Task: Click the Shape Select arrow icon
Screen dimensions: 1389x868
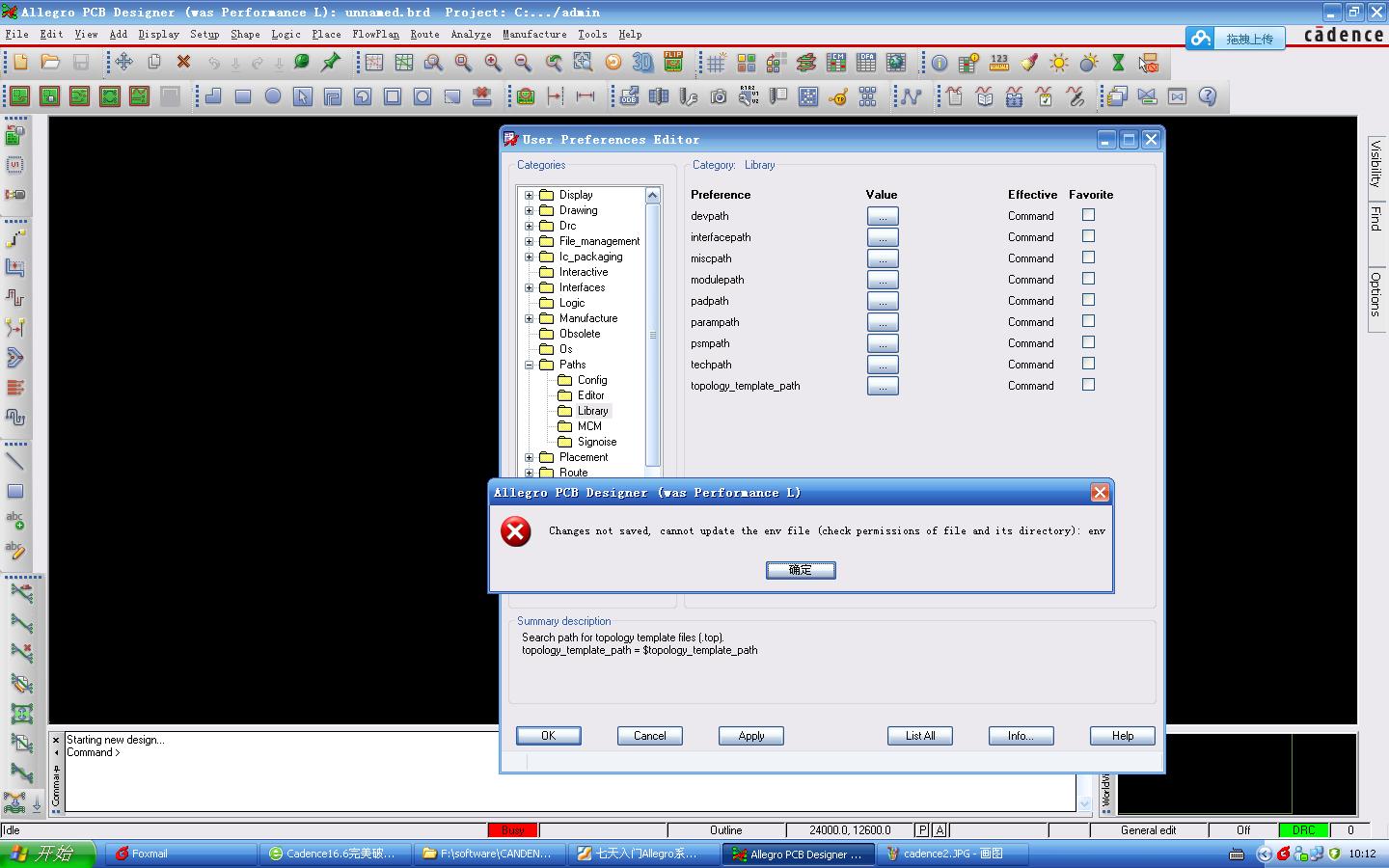Action: (303, 96)
